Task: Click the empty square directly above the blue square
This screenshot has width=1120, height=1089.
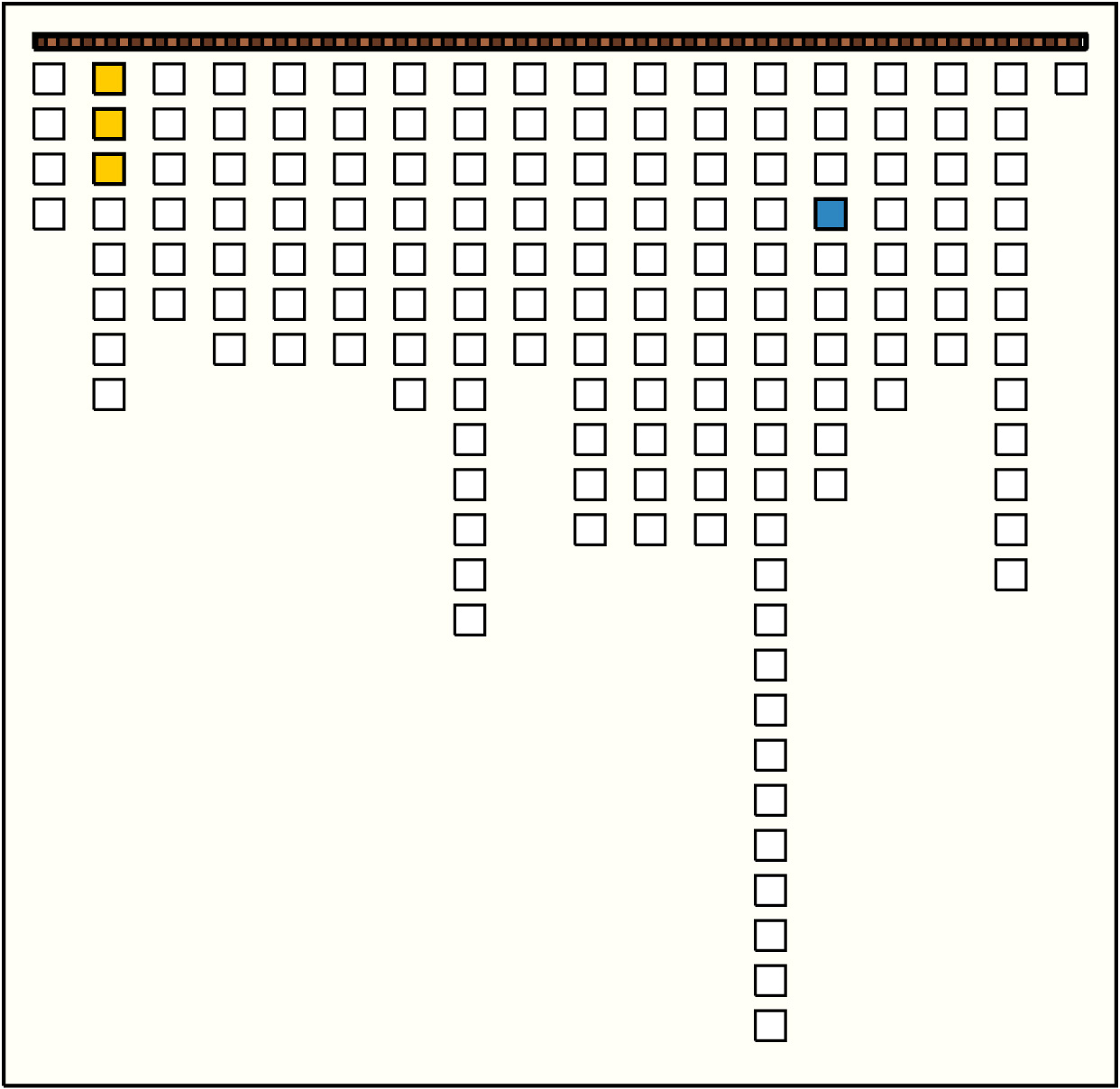Action: [x=831, y=169]
